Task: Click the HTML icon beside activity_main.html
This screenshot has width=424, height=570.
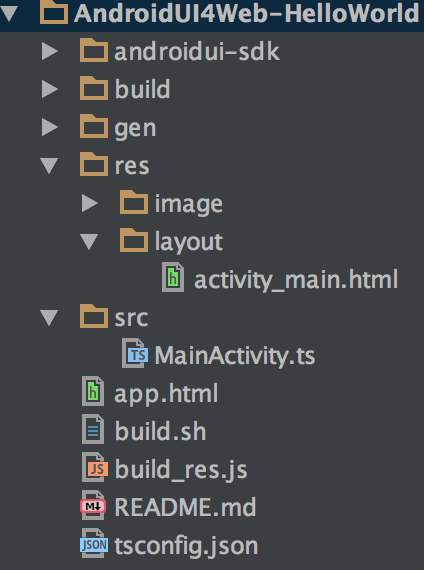Action: pyautogui.click(x=173, y=277)
